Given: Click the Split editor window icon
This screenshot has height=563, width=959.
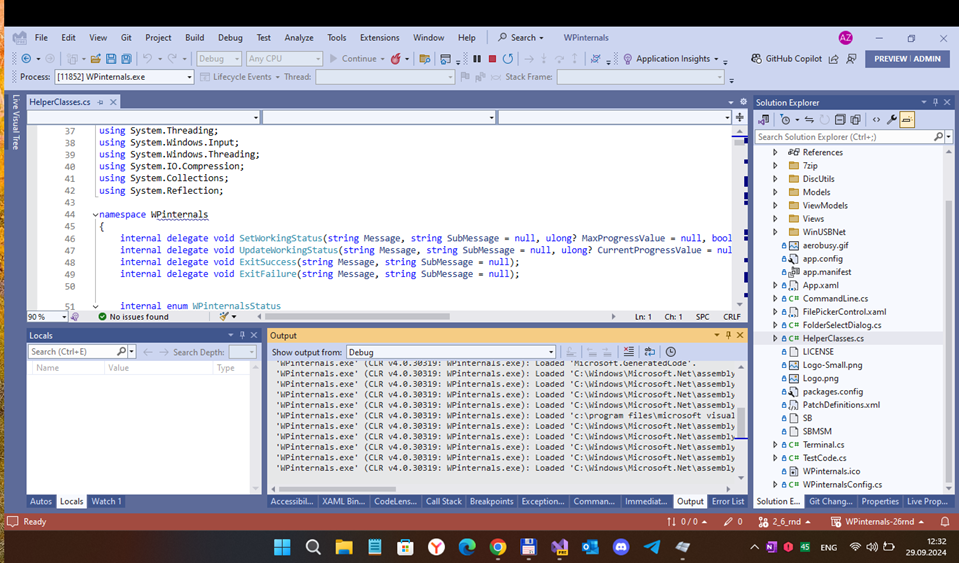Looking at the screenshot, I should pos(739,117).
